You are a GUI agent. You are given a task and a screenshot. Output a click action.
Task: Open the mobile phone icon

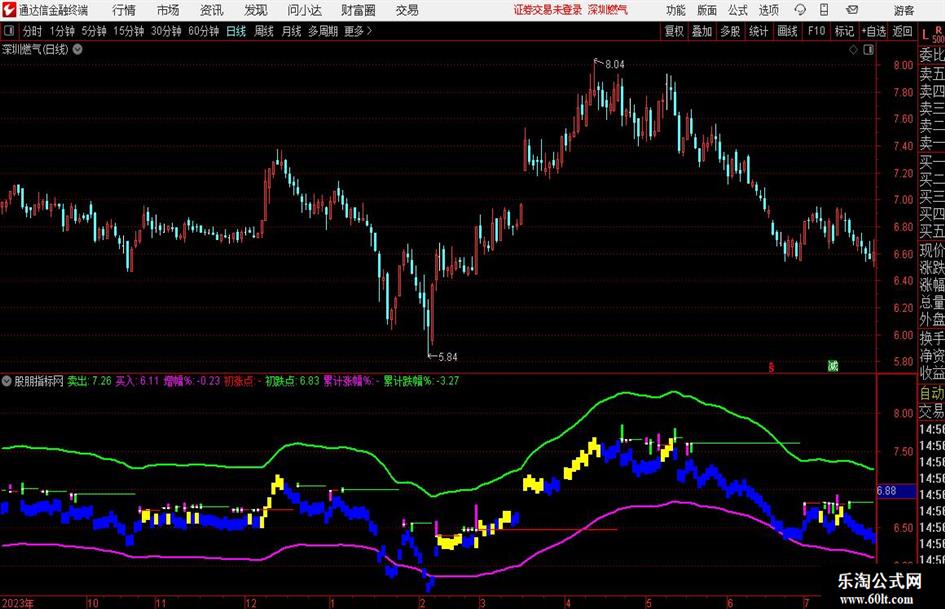tap(824, 10)
